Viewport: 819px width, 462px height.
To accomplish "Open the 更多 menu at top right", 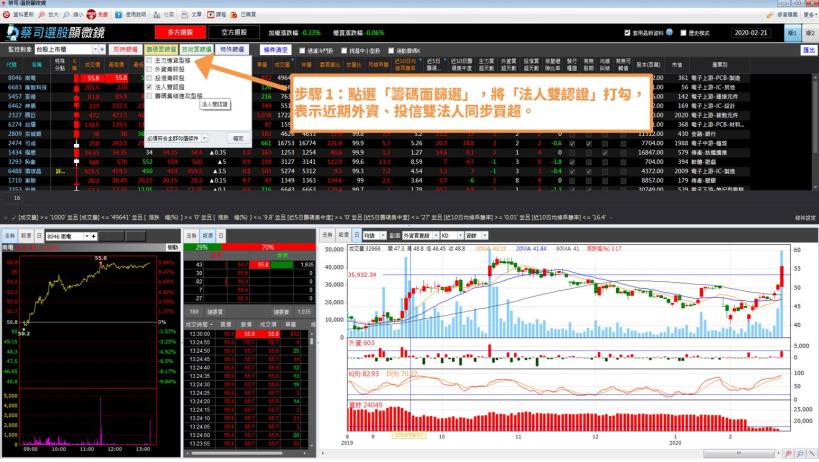I will 809,15.
